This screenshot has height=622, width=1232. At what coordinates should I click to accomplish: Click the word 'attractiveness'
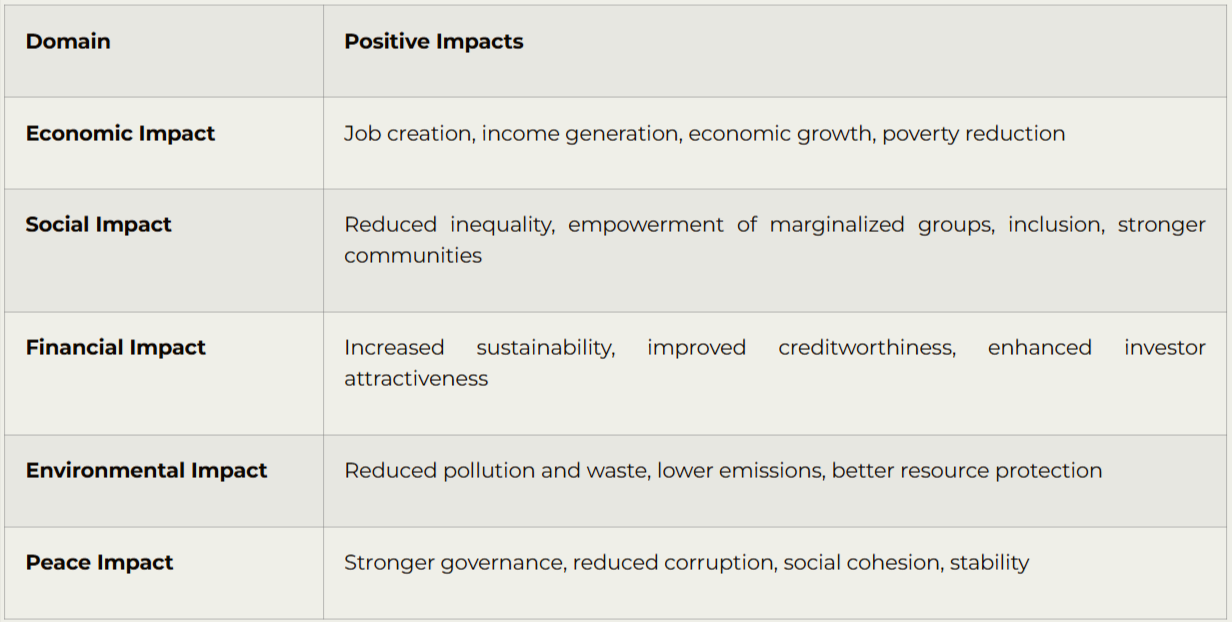click(416, 378)
